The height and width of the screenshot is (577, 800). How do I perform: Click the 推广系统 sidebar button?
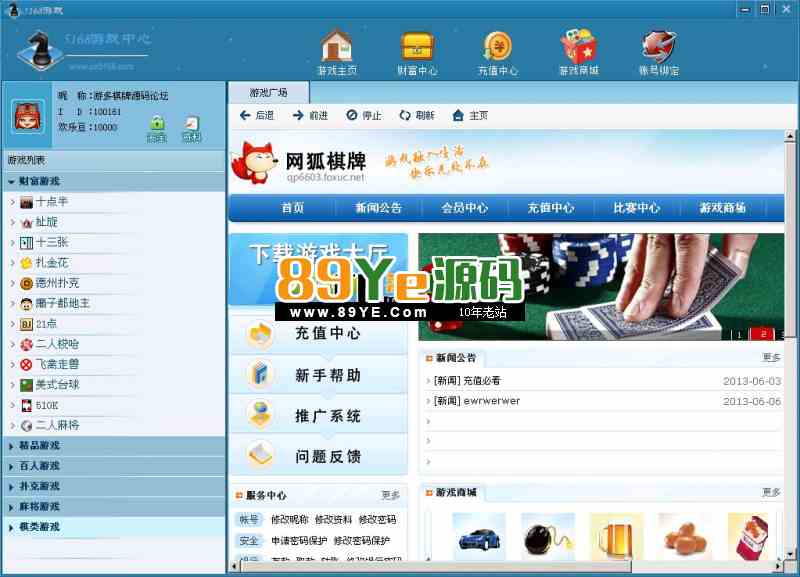click(319, 416)
